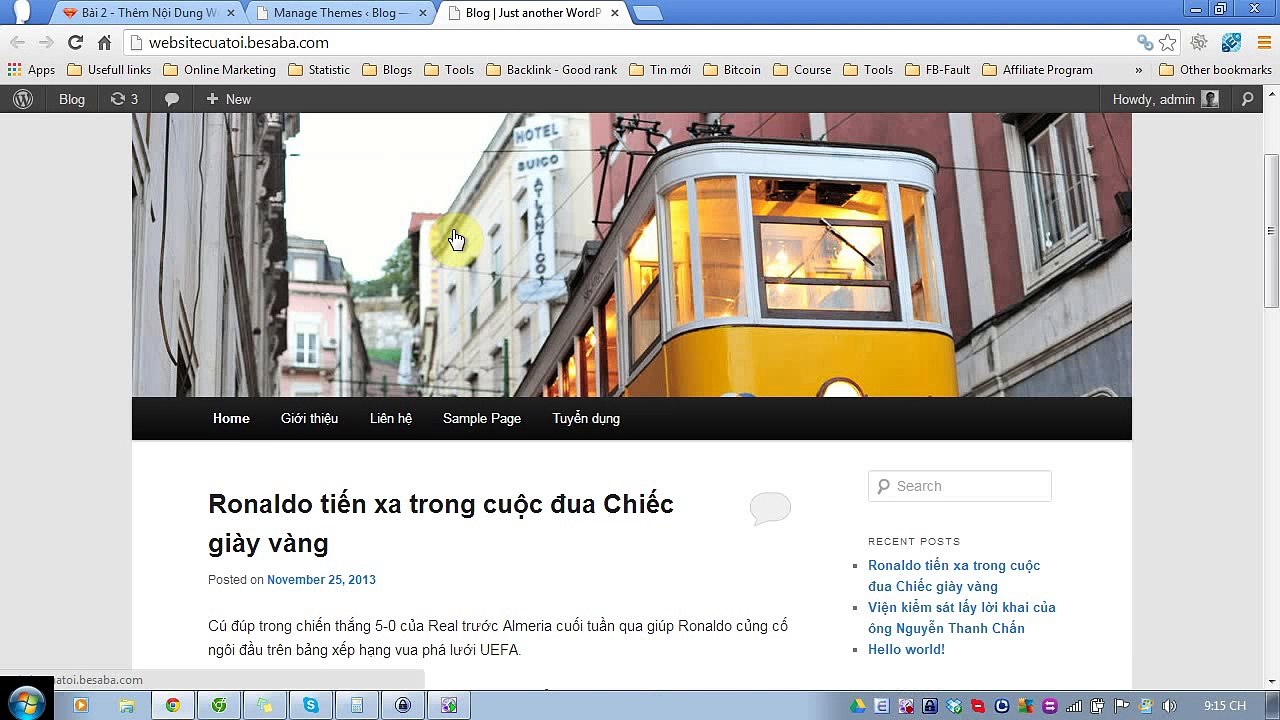Open recent post Ronaldo tiến xa in sidebar
Image resolution: width=1280 pixels, height=720 pixels.
954,576
